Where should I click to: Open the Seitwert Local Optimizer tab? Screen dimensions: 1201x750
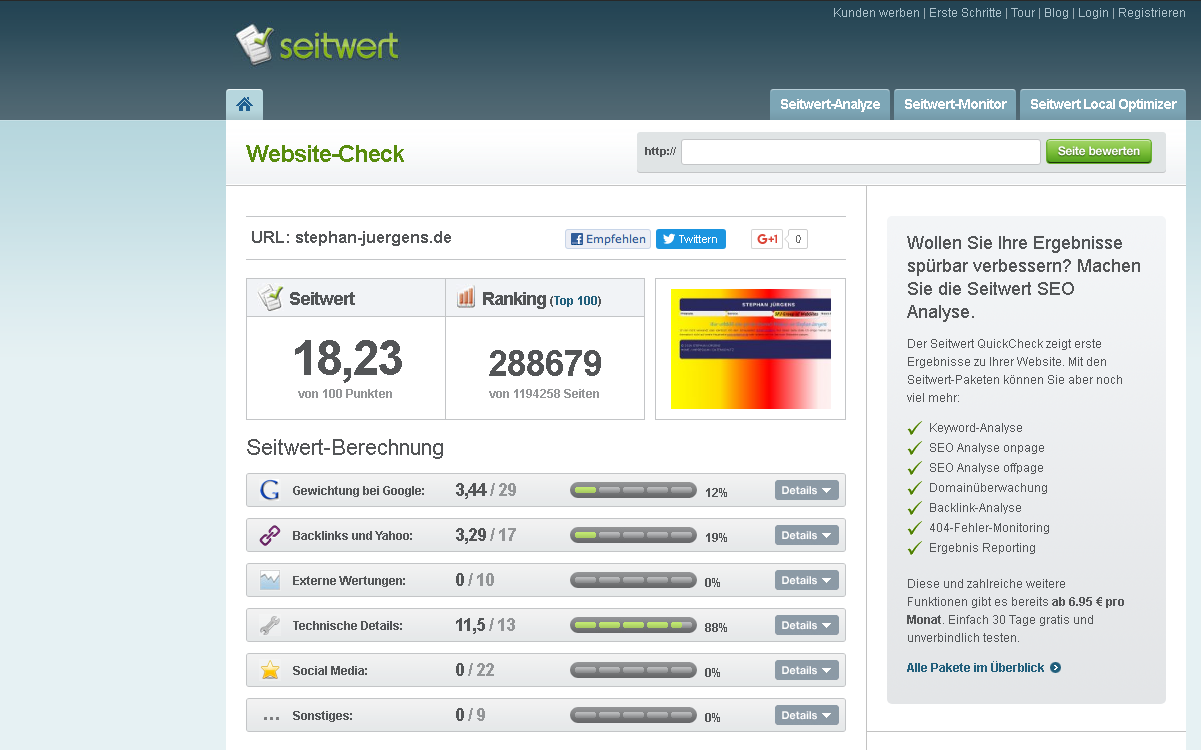click(1103, 104)
